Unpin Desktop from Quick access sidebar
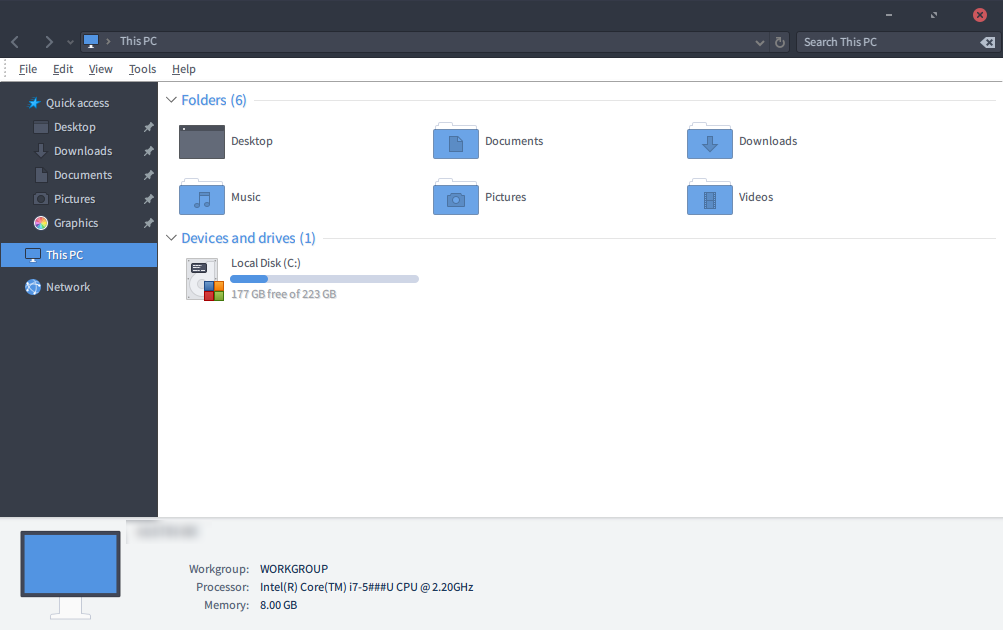The width and height of the screenshot is (1003, 630). click(148, 127)
